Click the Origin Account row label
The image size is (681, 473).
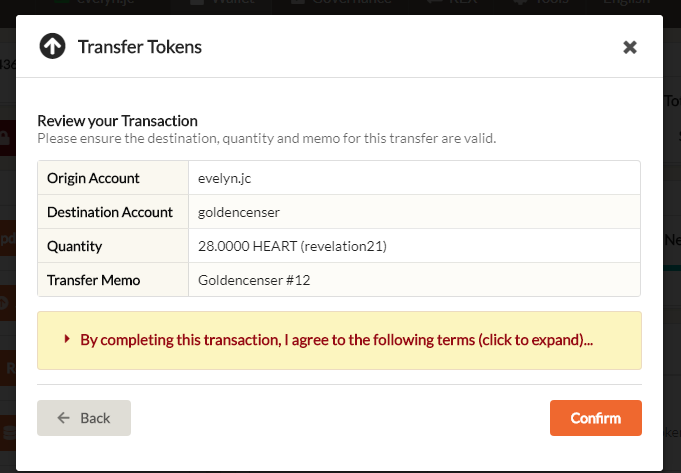click(93, 178)
